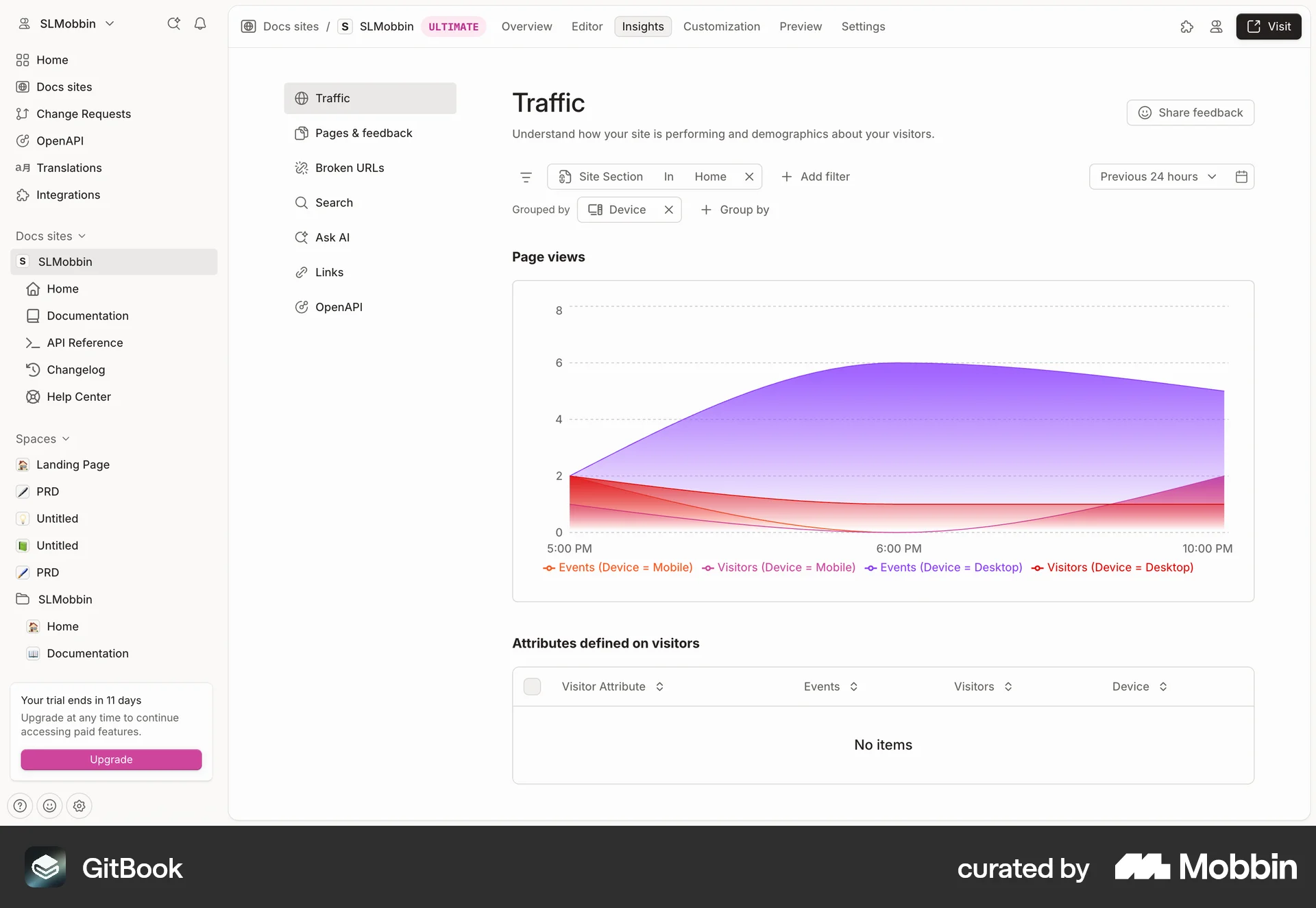Click the Visit button
The height and width of the screenshot is (908, 1316).
pyautogui.click(x=1269, y=27)
